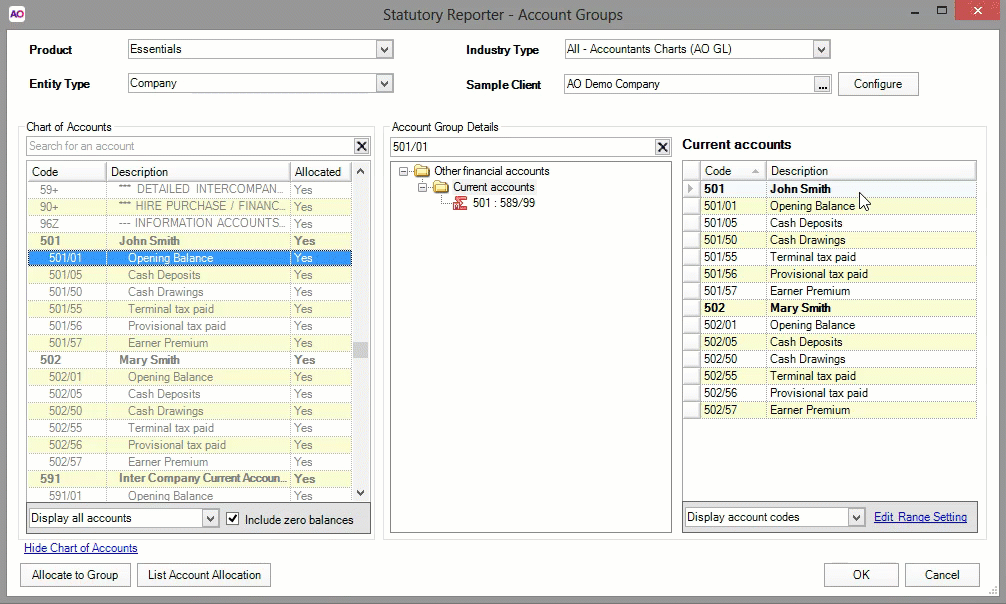
Task: Open the Edit Range Setting link
Action: [920, 517]
